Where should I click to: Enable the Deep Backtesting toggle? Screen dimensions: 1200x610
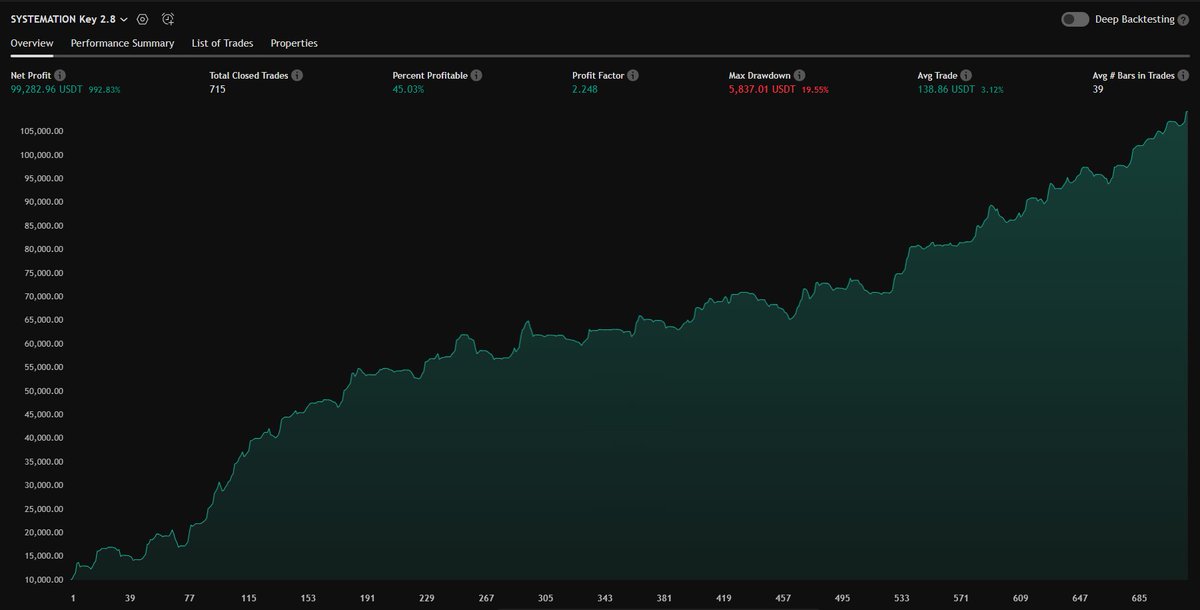[x=1075, y=19]
